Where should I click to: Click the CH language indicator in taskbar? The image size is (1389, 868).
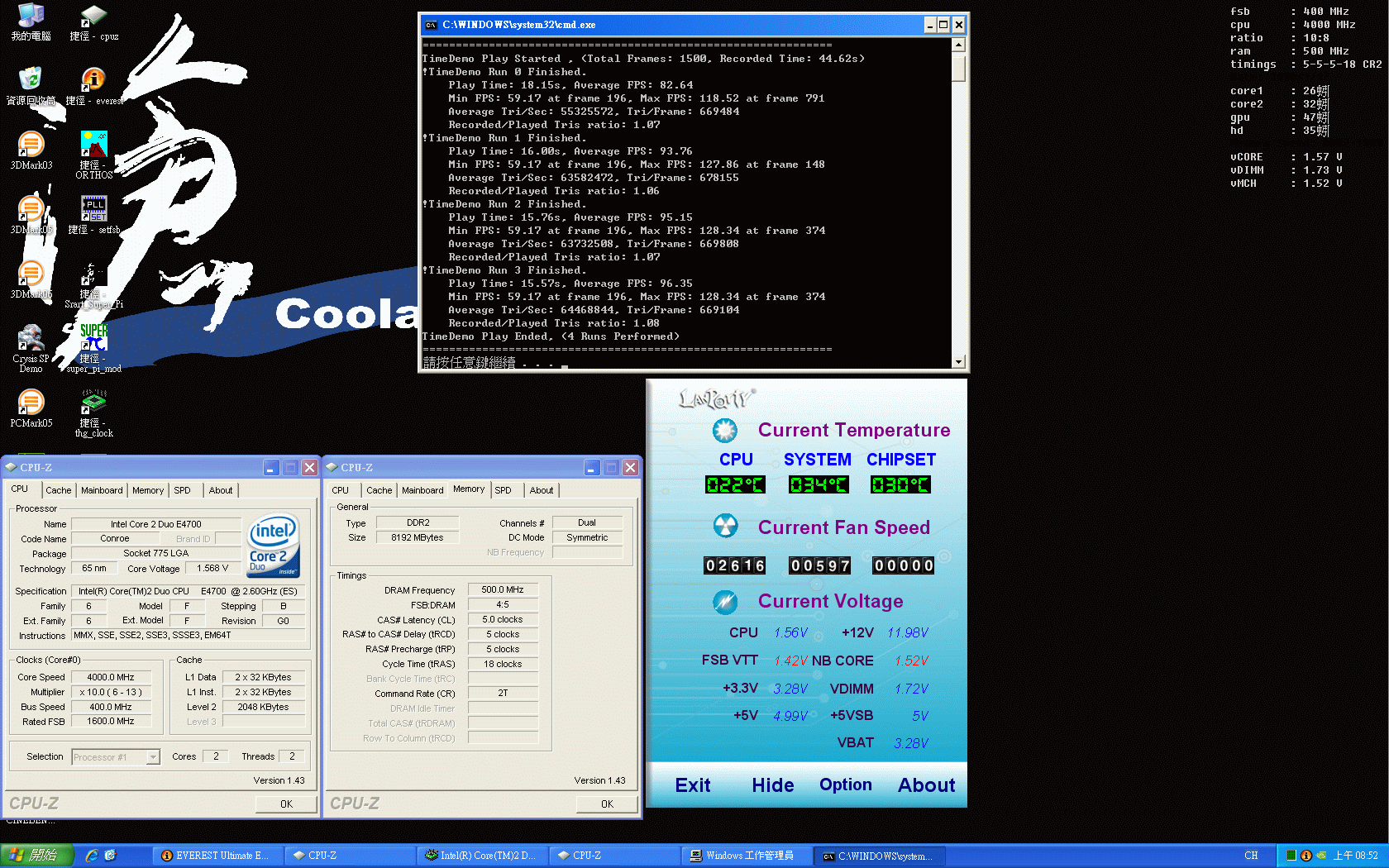1251,856
